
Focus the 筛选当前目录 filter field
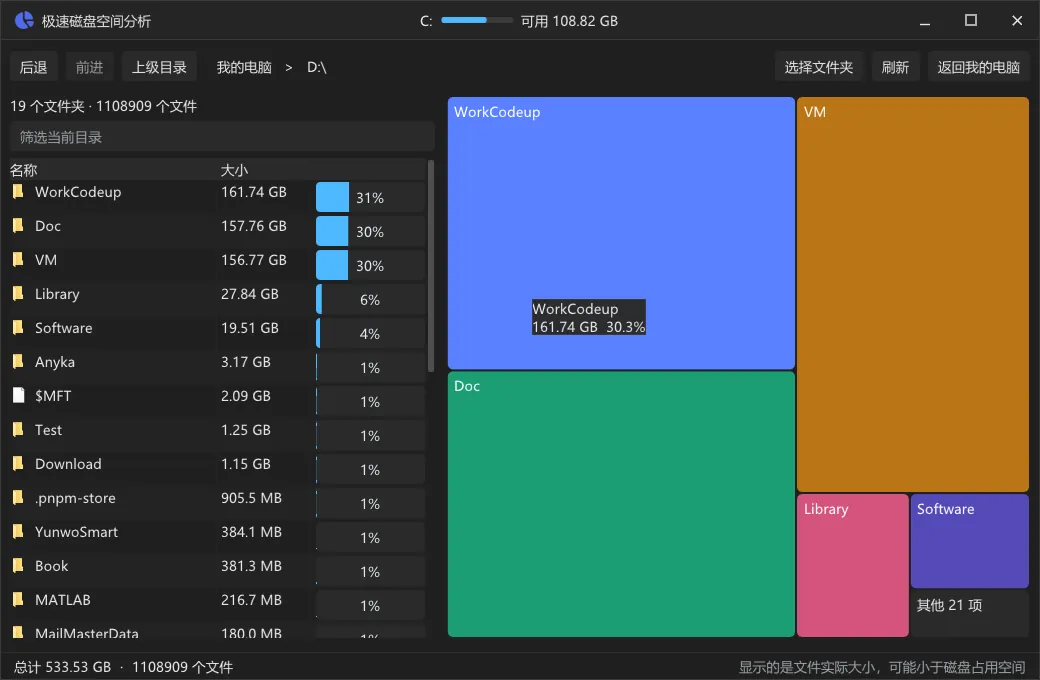[x=222, y=137]
